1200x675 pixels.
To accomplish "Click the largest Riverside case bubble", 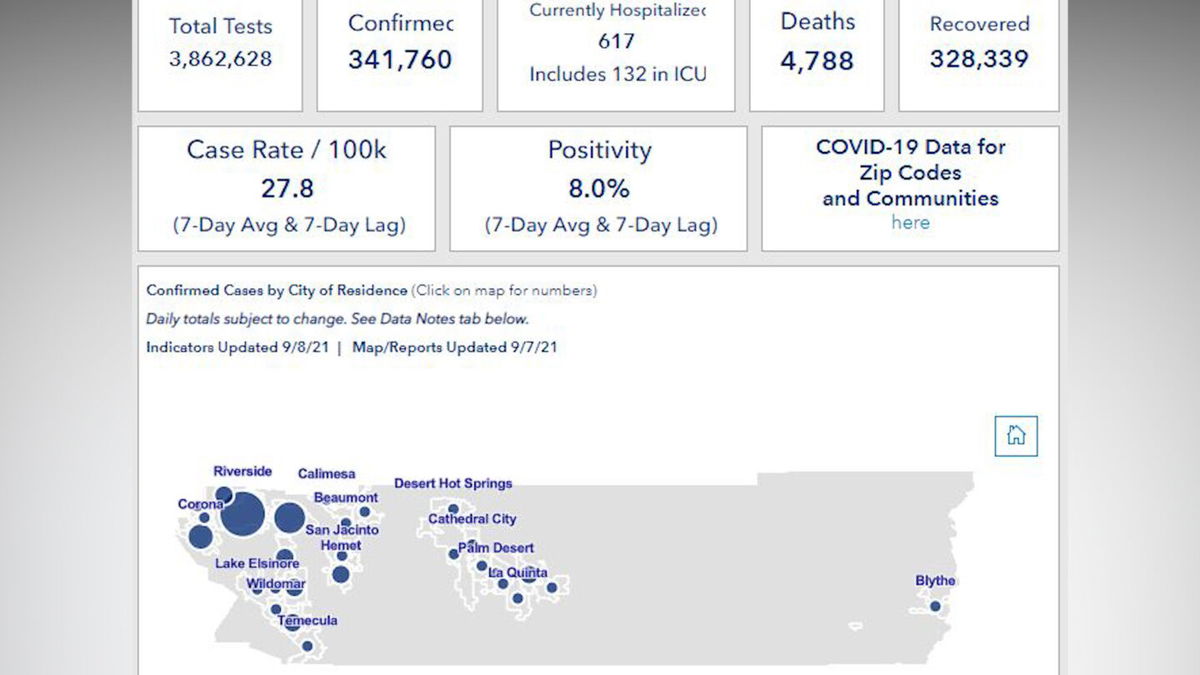I will tap(243, 514).
